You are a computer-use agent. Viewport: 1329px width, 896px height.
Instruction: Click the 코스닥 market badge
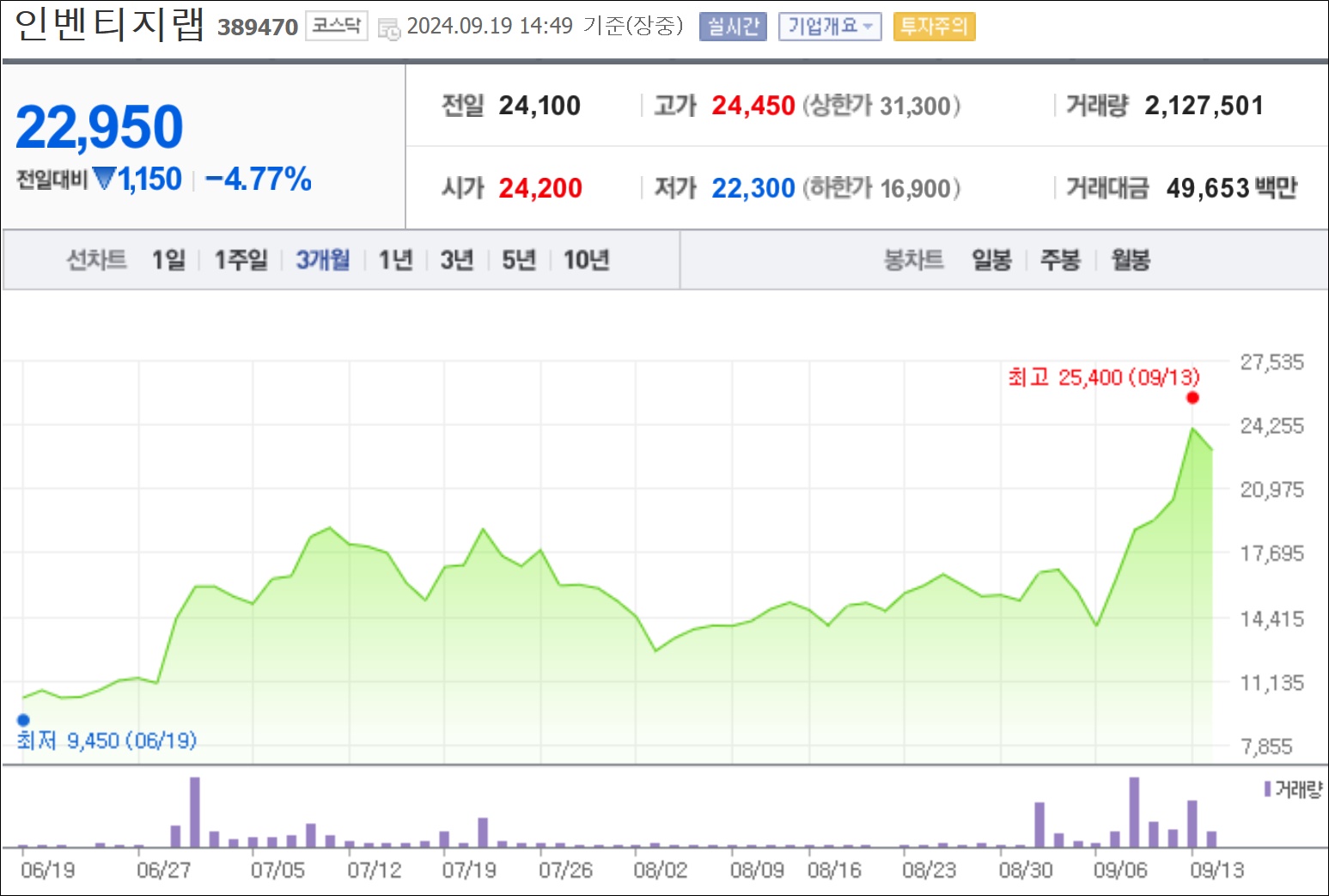[337, 26]
